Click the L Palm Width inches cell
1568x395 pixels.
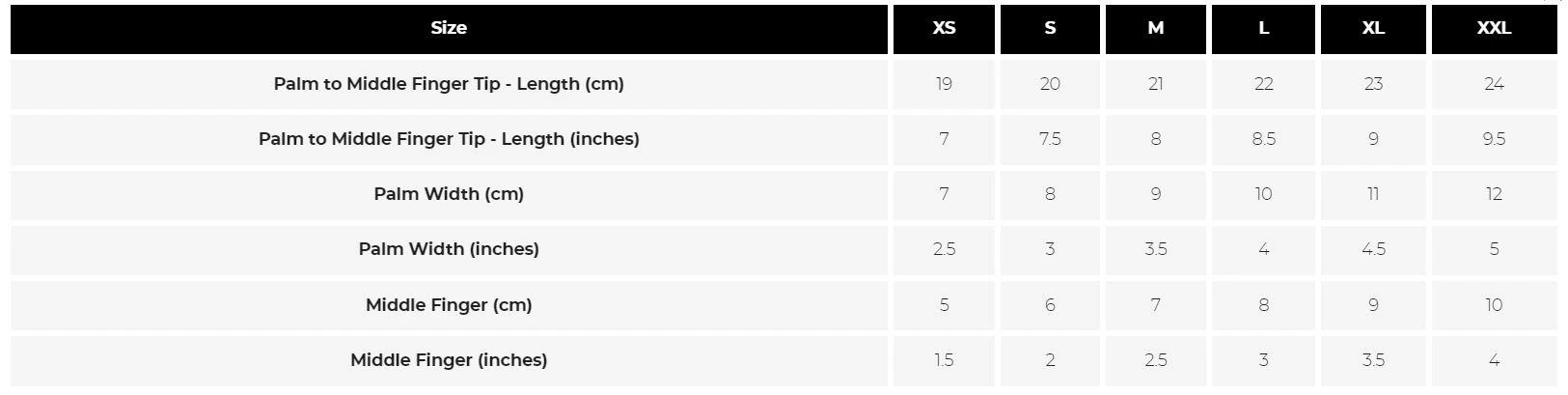click(x=1263, y=249)
